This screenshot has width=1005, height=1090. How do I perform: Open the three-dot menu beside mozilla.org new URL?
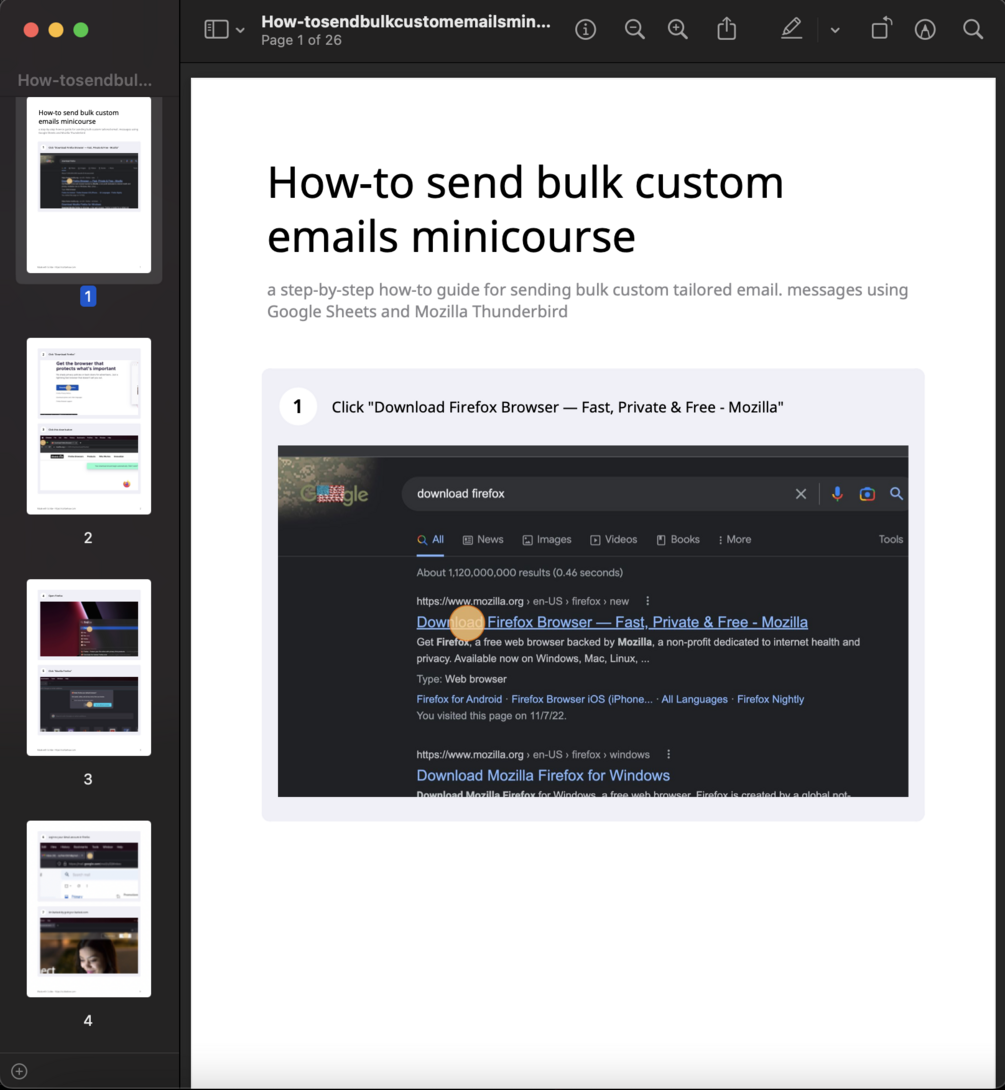647,601
